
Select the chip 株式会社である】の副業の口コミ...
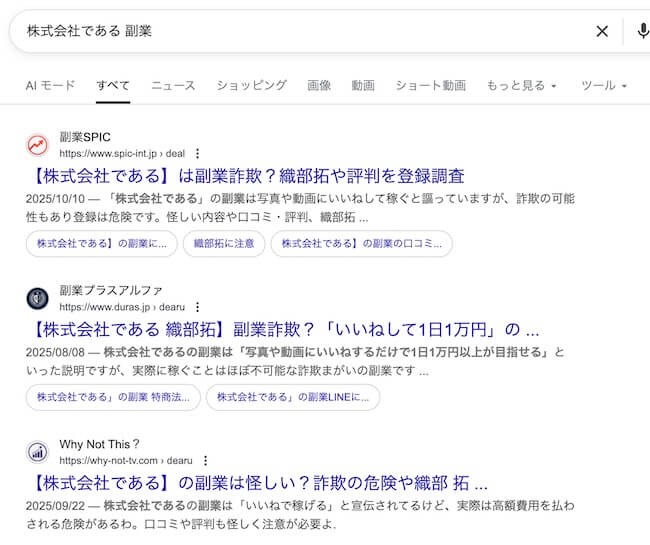click(361, 244)
